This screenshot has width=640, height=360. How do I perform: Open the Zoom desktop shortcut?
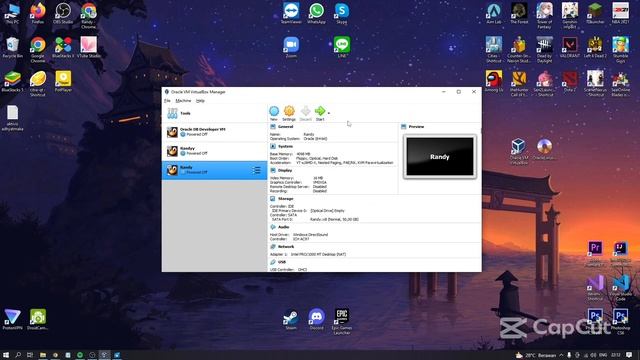pyautogui.click(x=291, y=47)
